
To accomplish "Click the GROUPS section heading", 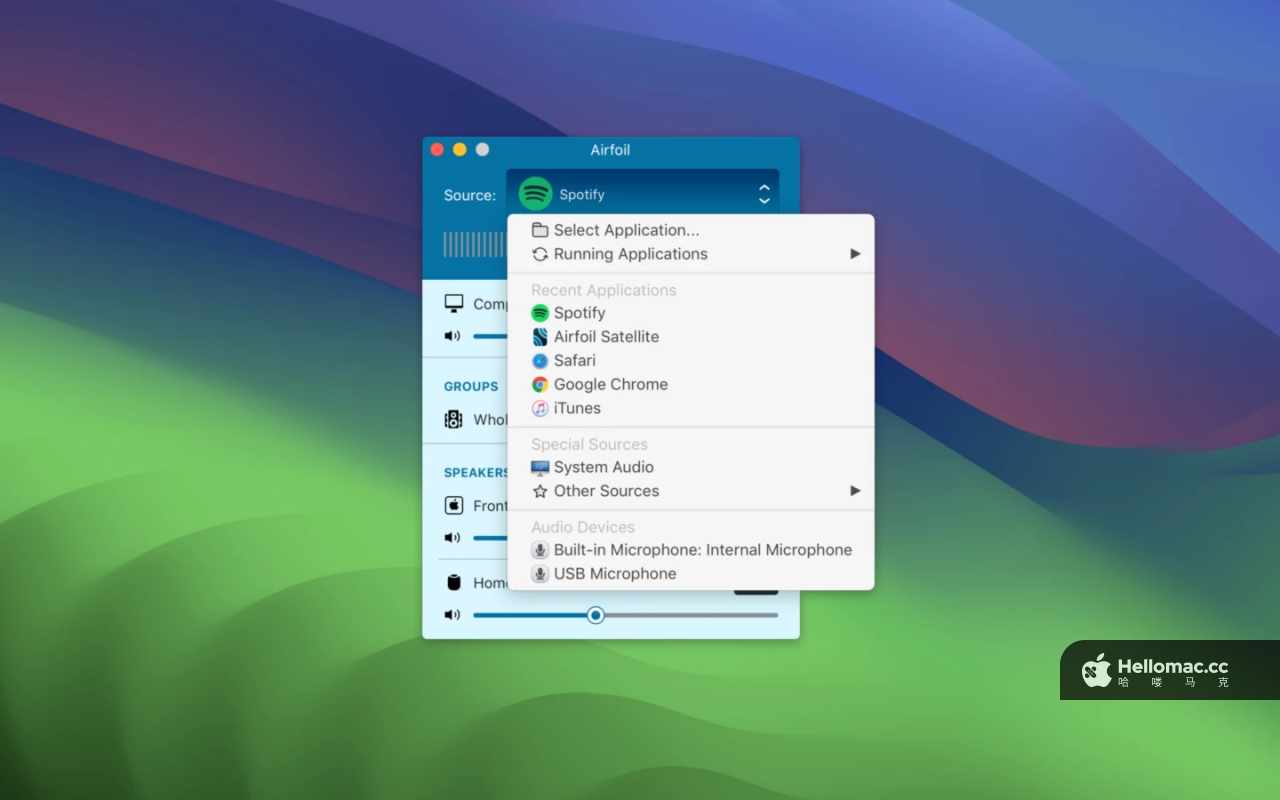I will click(x=471, y=386).
